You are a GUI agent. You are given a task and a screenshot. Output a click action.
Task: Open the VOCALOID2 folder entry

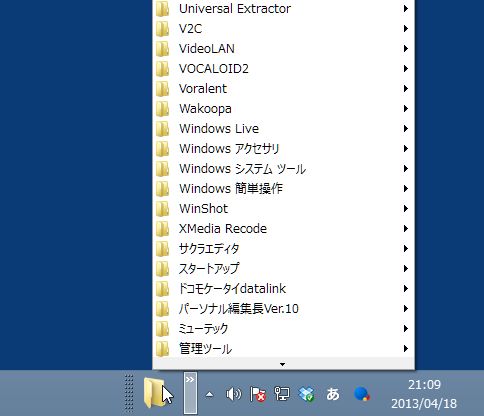(283, 69)
